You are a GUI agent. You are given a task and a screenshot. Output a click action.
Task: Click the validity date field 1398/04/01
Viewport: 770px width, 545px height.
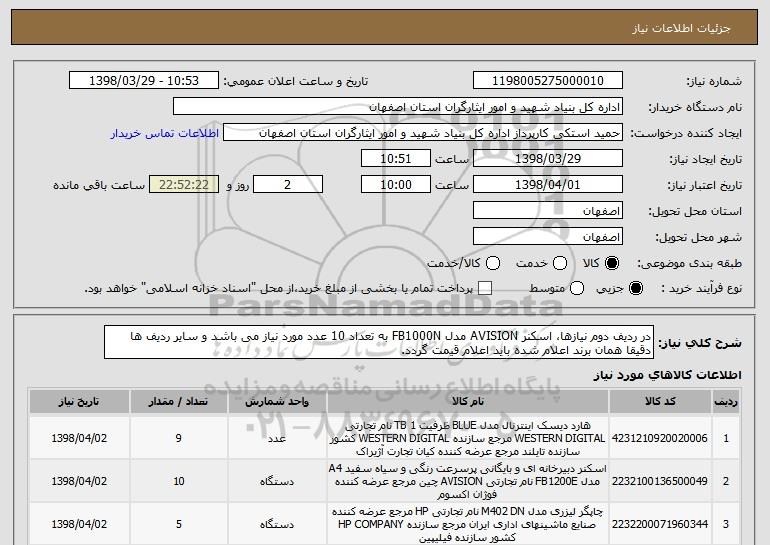tap(548, 185)
